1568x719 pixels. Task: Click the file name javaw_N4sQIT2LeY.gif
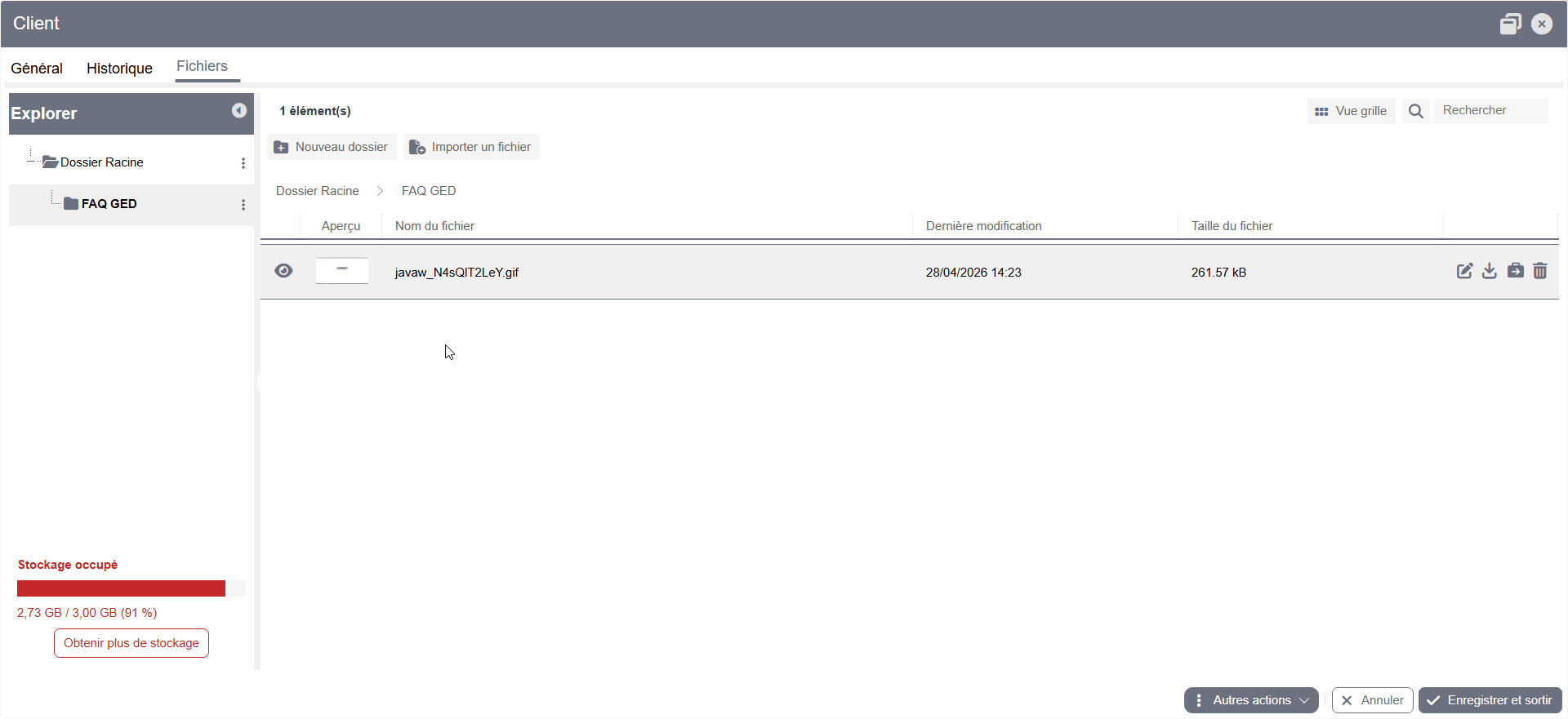pyautogui.click(x=457, y=273)
